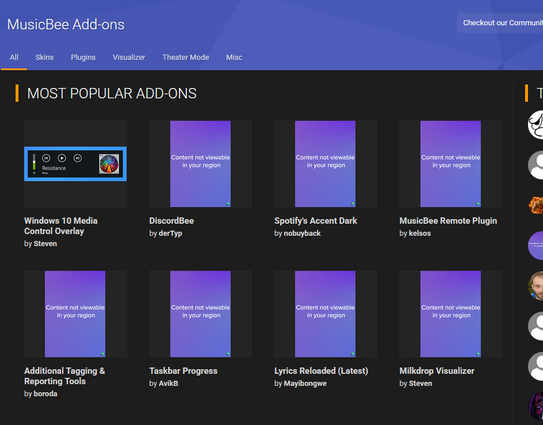Open author kelsos profile link
This screenshot has width=543, height=425.
pyautogui.click(x=420, y=233)
